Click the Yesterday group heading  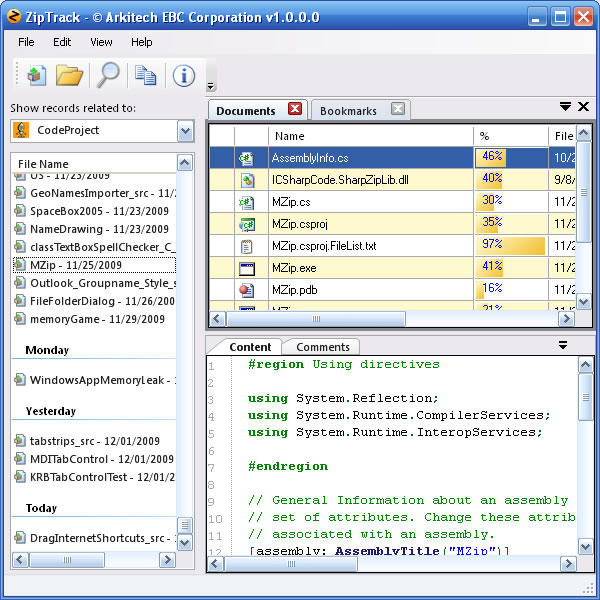click(51, 411)
